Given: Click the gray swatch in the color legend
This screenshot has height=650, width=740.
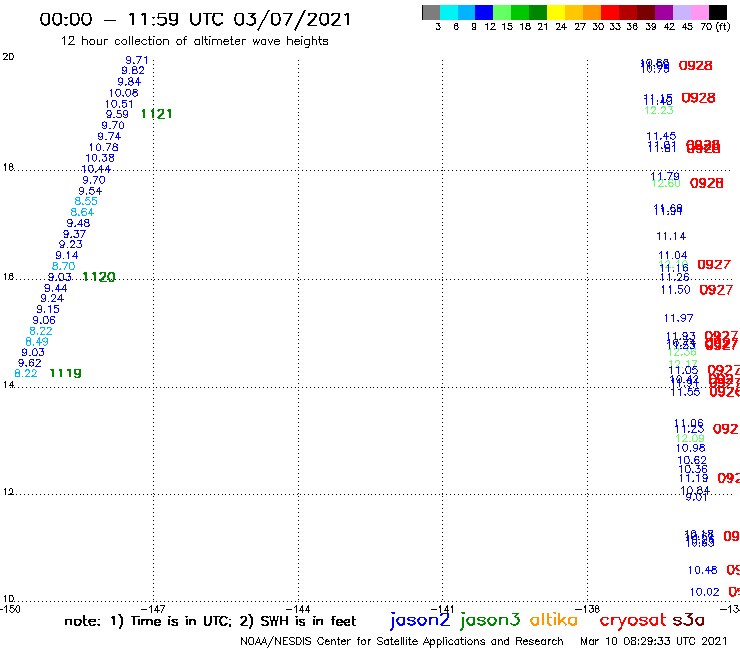Looking at the screenshot, I should pos(431,12).
